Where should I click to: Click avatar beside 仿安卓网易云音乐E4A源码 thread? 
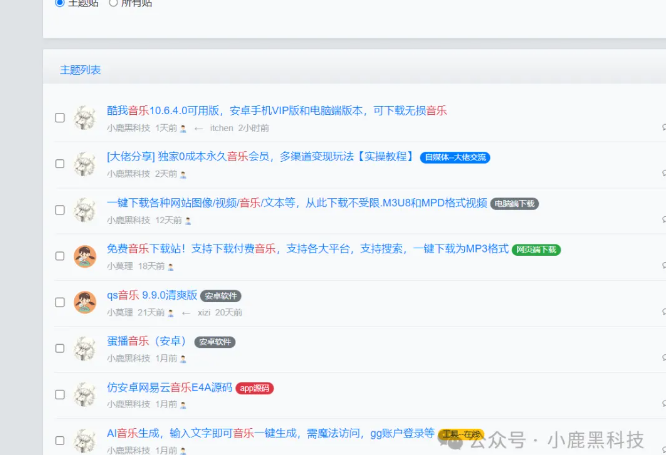click(85, 393)
